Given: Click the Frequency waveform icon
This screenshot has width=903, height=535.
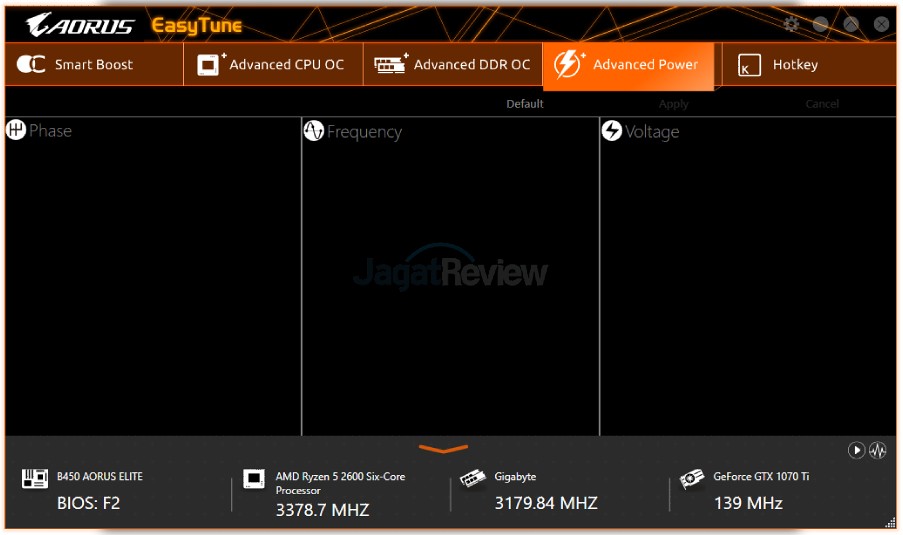Looking at the screenshot, I should pyautogui.click(x=314, y=131).
